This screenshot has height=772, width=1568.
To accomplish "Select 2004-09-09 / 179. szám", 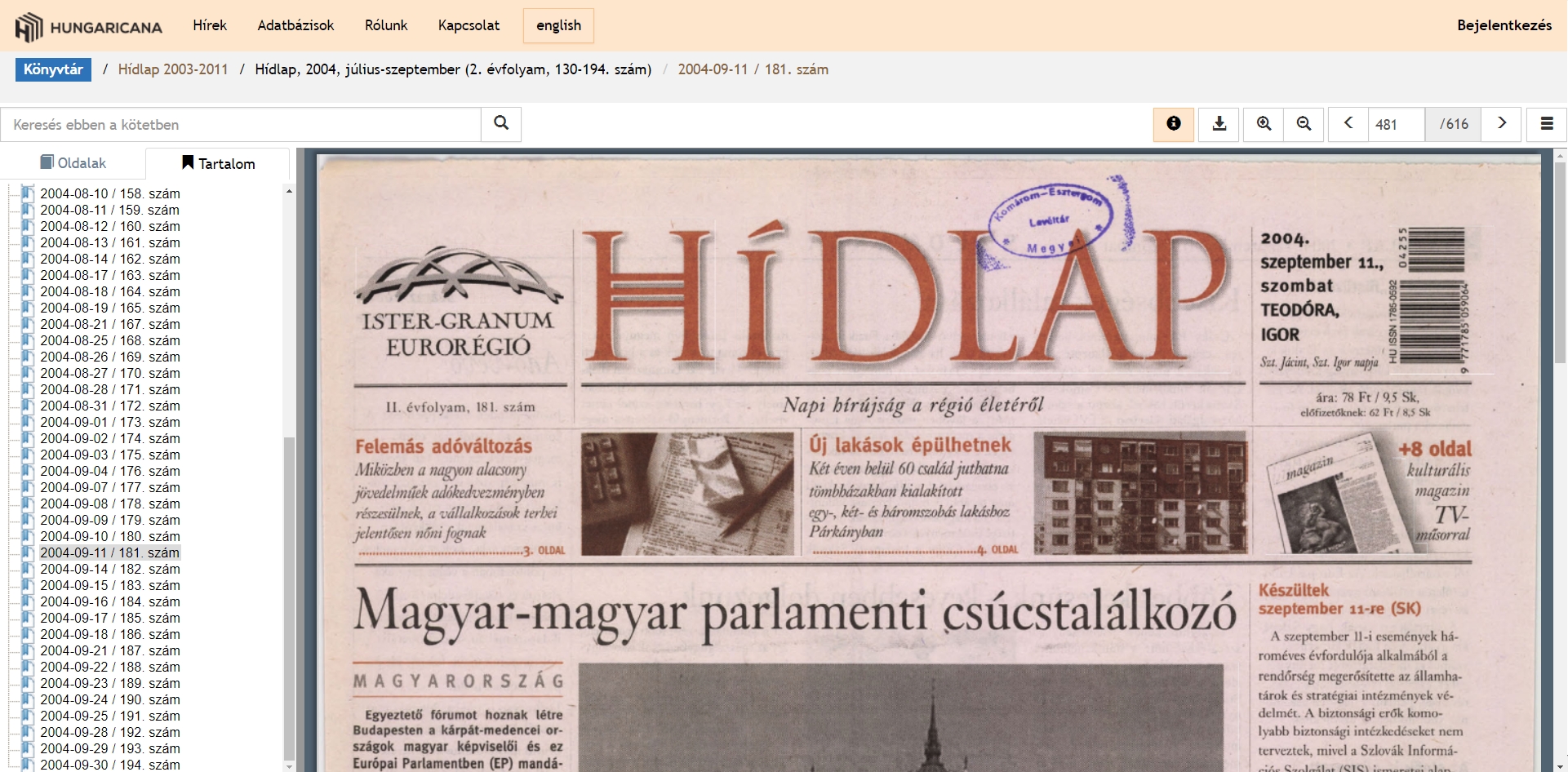I will coord(110,520).
